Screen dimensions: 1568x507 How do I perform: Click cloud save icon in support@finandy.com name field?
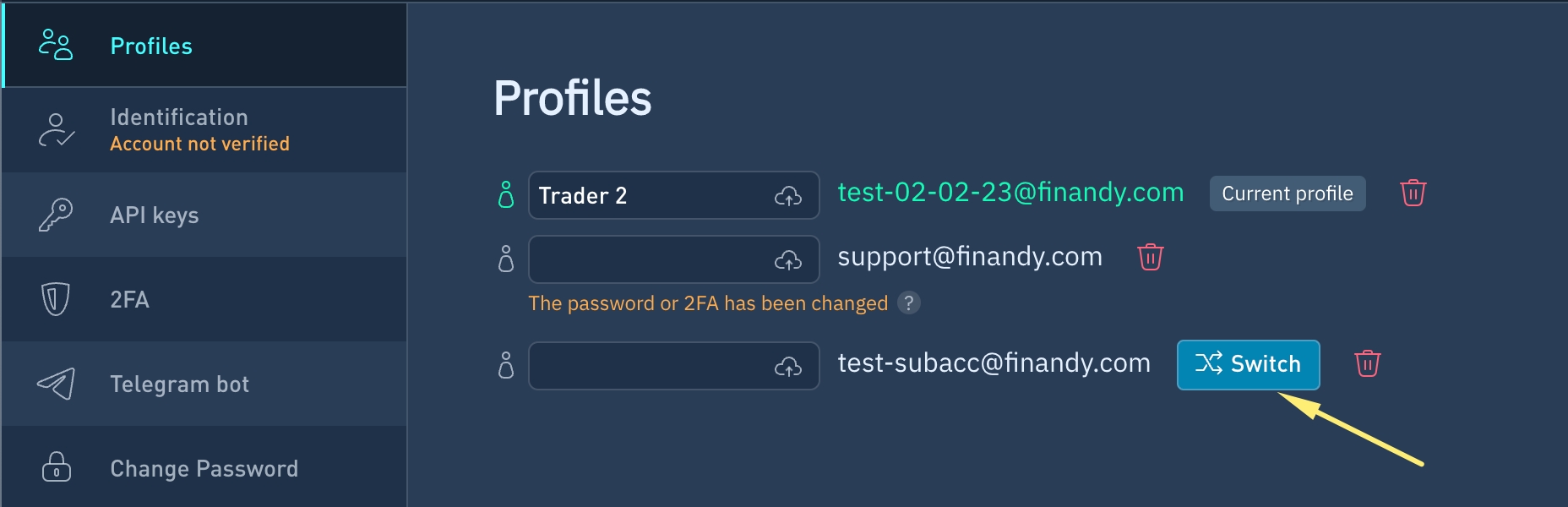[x=788, y=260]
